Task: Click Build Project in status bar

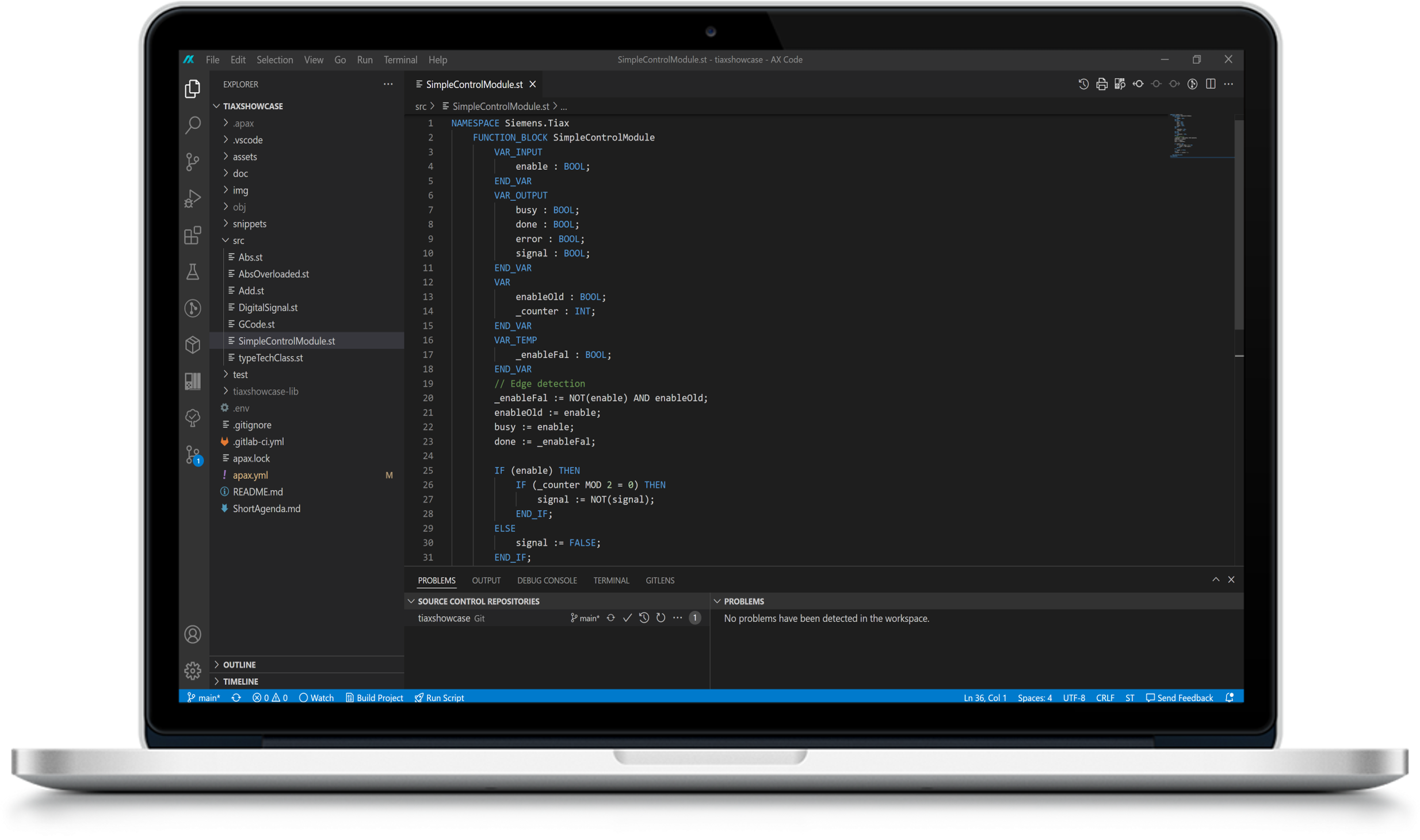Action: pos(375,697)
